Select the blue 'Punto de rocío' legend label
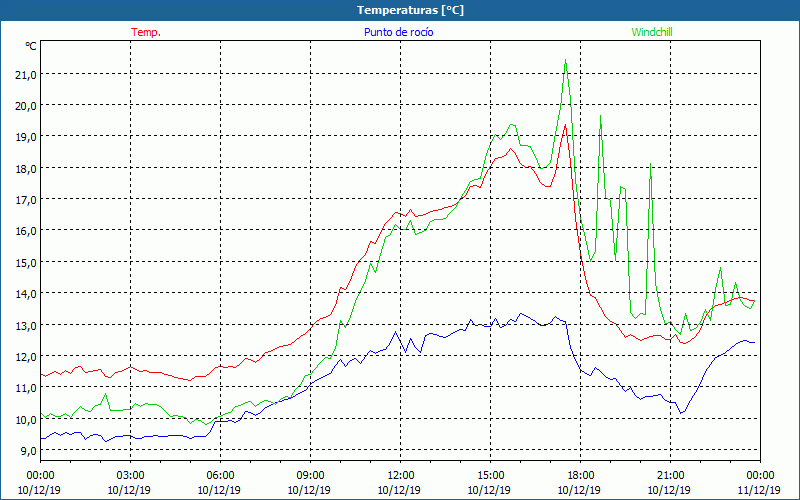Image resolution: width=800 pixels, height=500 pixels. (398, 32)
